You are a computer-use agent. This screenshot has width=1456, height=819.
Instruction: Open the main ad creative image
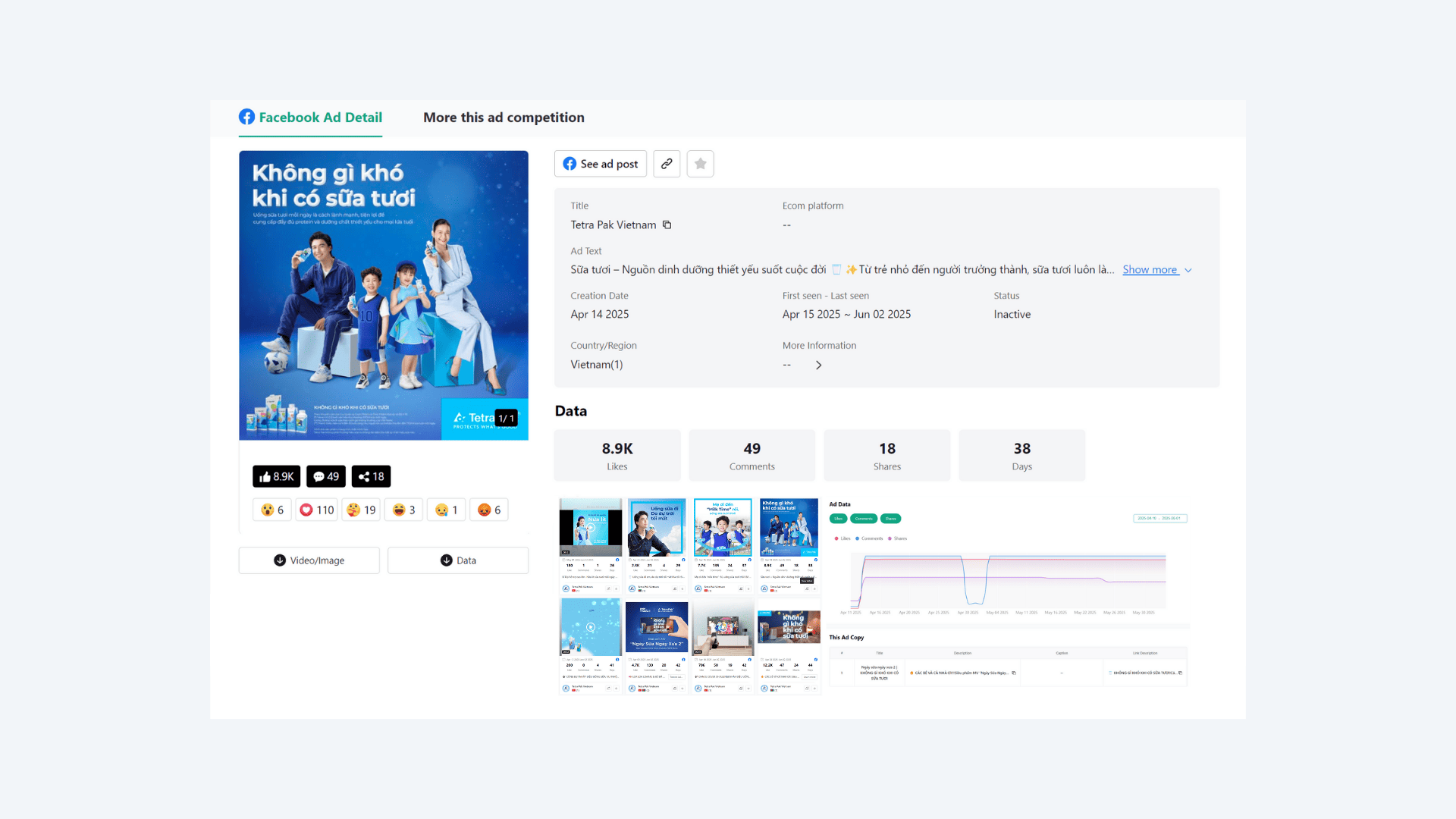384,295
